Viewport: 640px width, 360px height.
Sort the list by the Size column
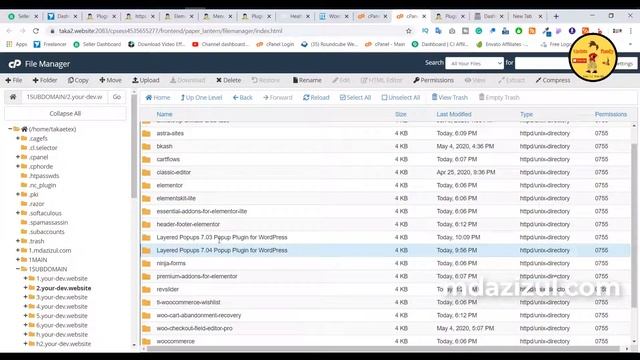pos(401,114)
